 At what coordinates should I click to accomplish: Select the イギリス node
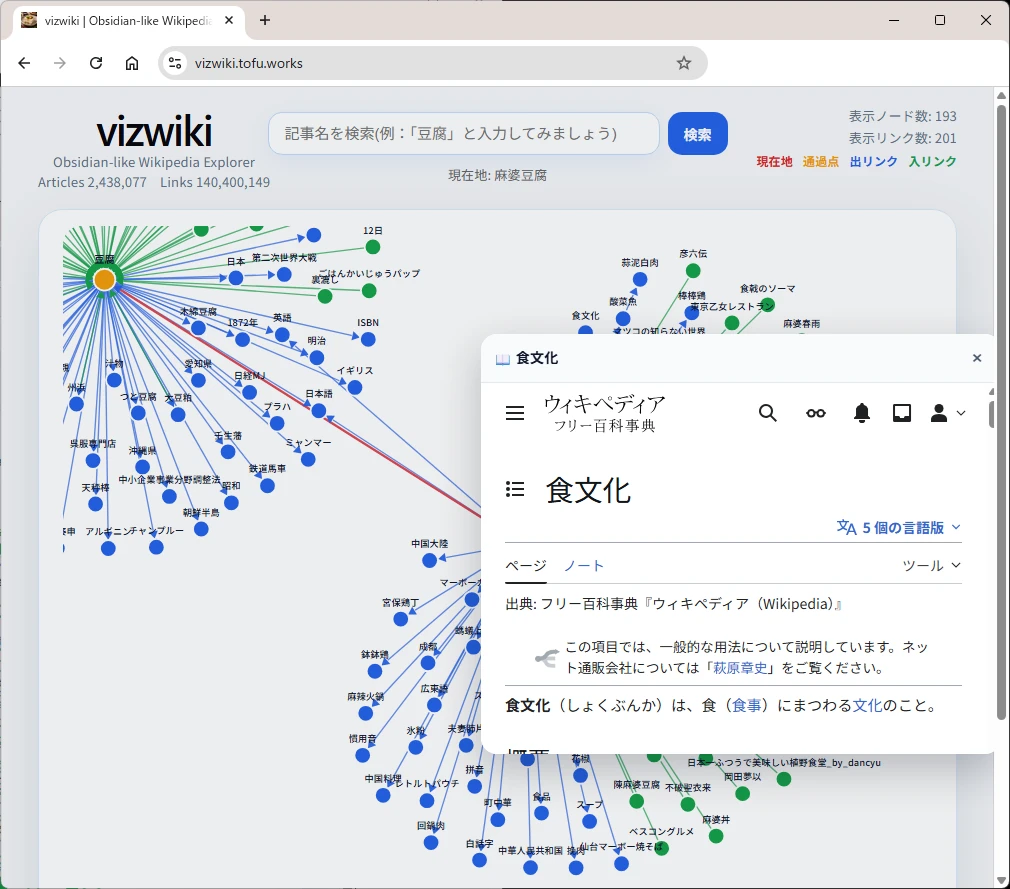[355, 387]
